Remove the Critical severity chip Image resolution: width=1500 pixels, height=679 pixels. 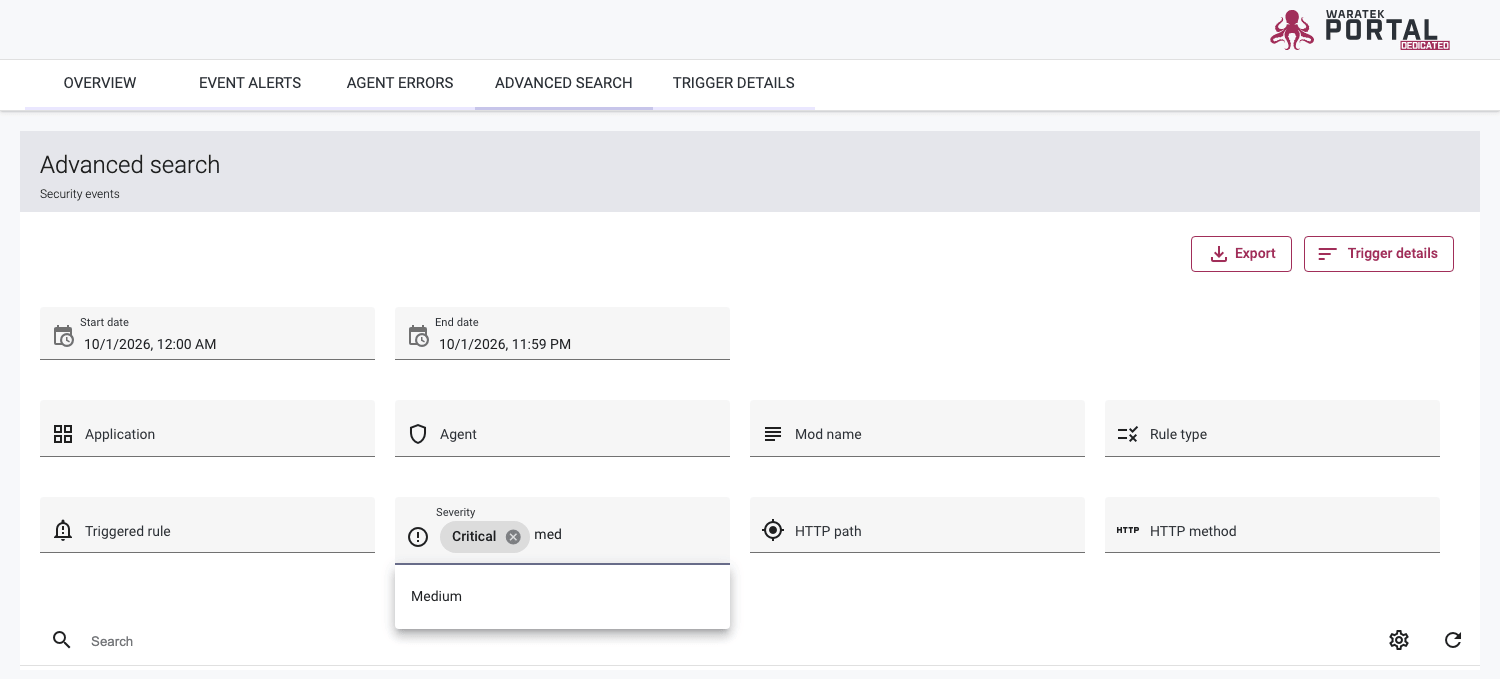[513, 537]
